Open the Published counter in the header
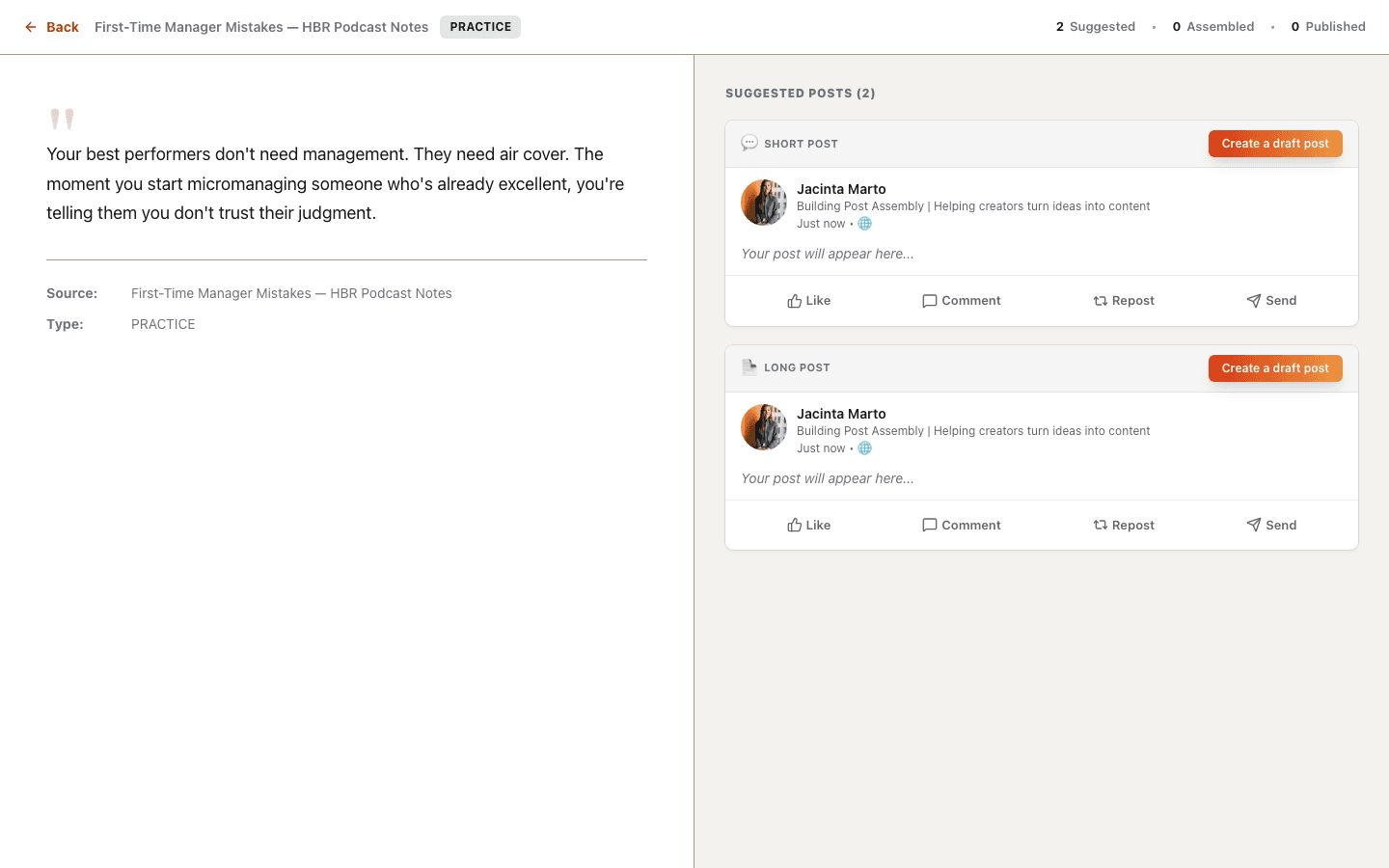The width and height of the screenshot is (1389, 868). pos(1327,26)
